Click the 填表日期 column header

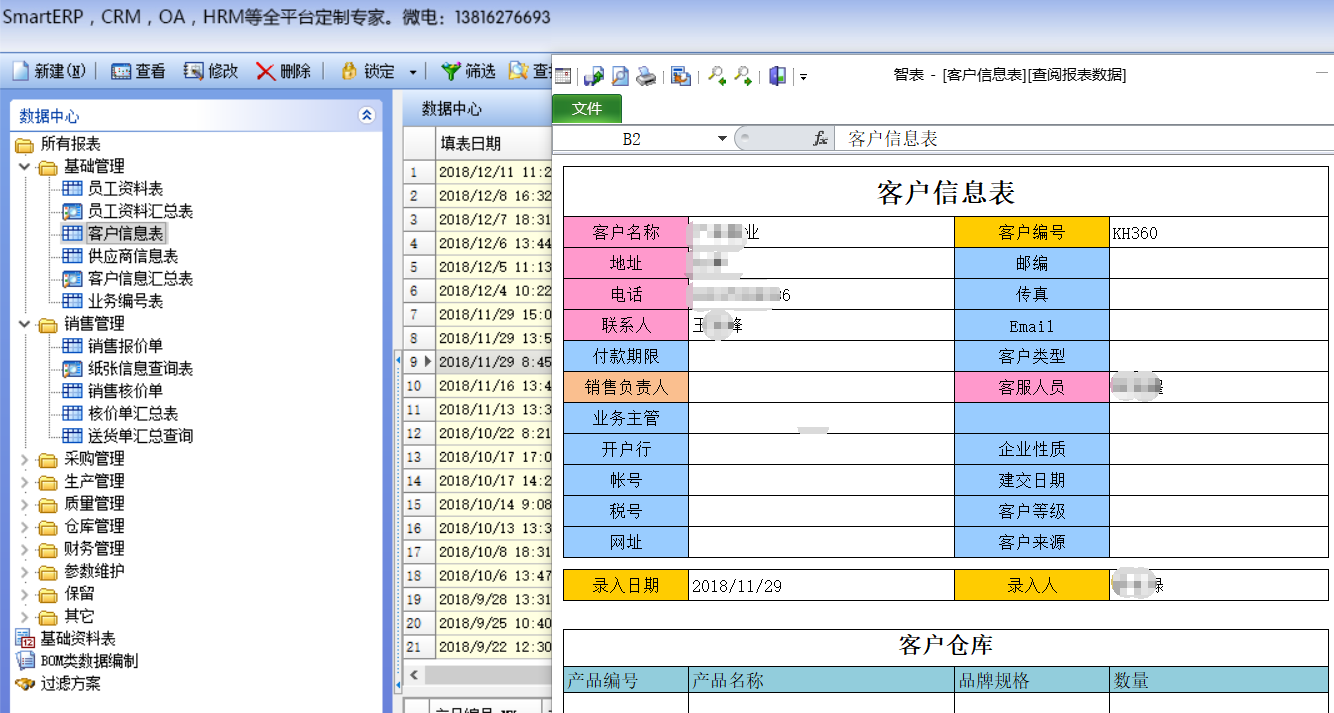(x=494, y=144)
